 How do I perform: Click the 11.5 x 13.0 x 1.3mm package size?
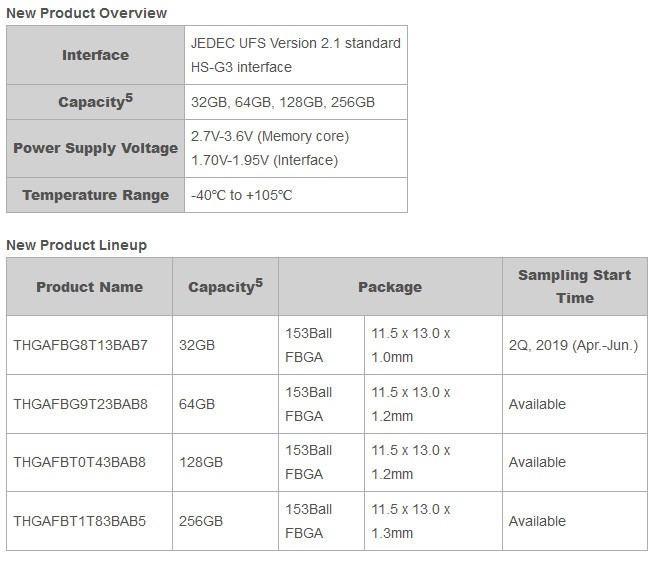click(411, 521)
